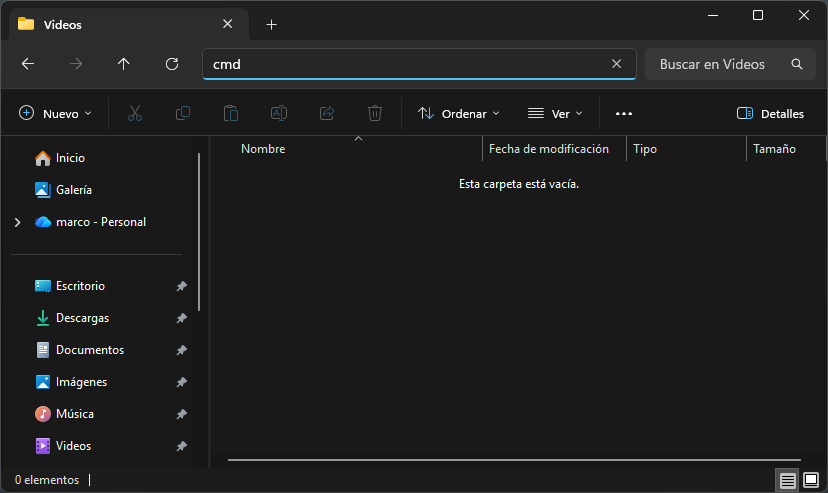This screenshot has width=828, height=493.
Task: Go up one folder level
Action: pyautogui.click(x=124, y=64)
